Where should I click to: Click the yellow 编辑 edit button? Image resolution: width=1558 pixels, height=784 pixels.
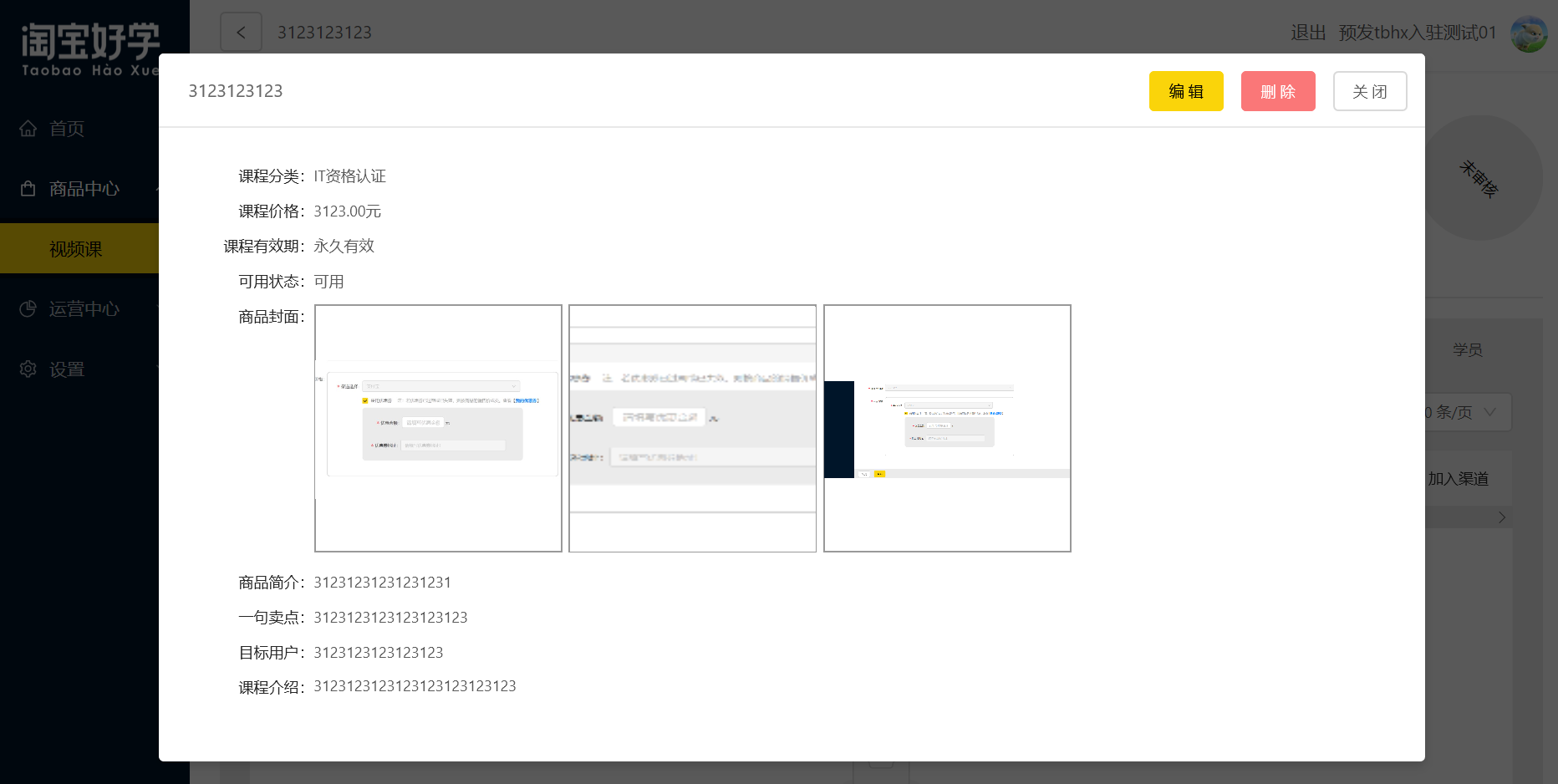pos(1186,91)
